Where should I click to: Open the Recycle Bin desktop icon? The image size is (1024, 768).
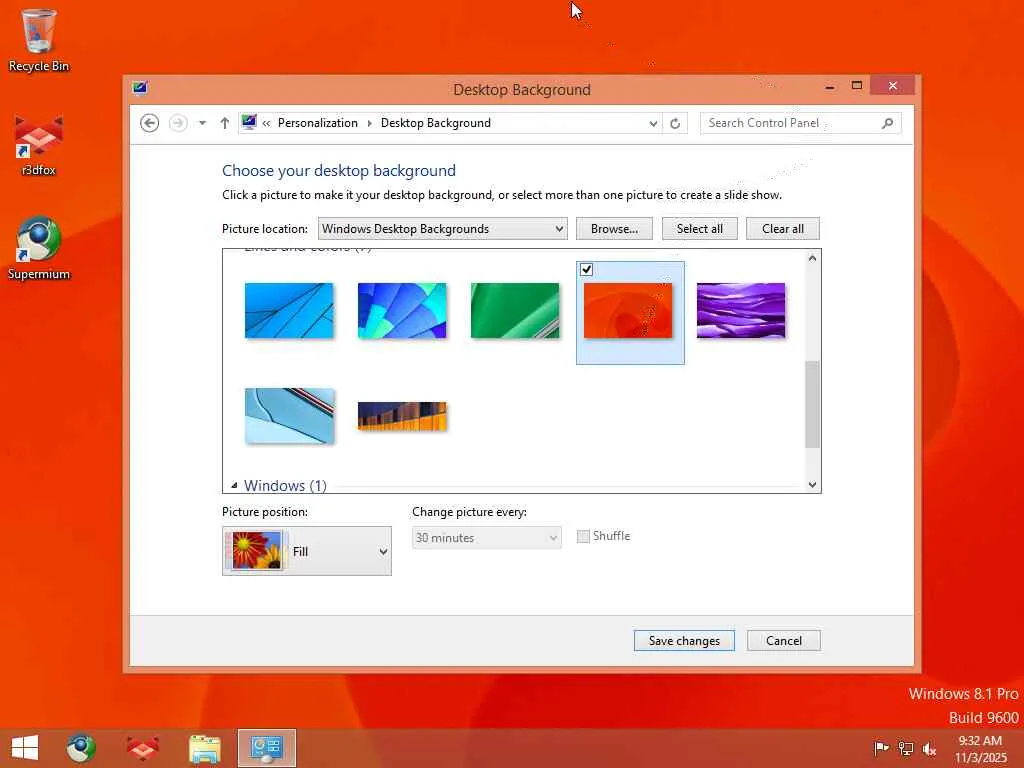coord(38,40)
